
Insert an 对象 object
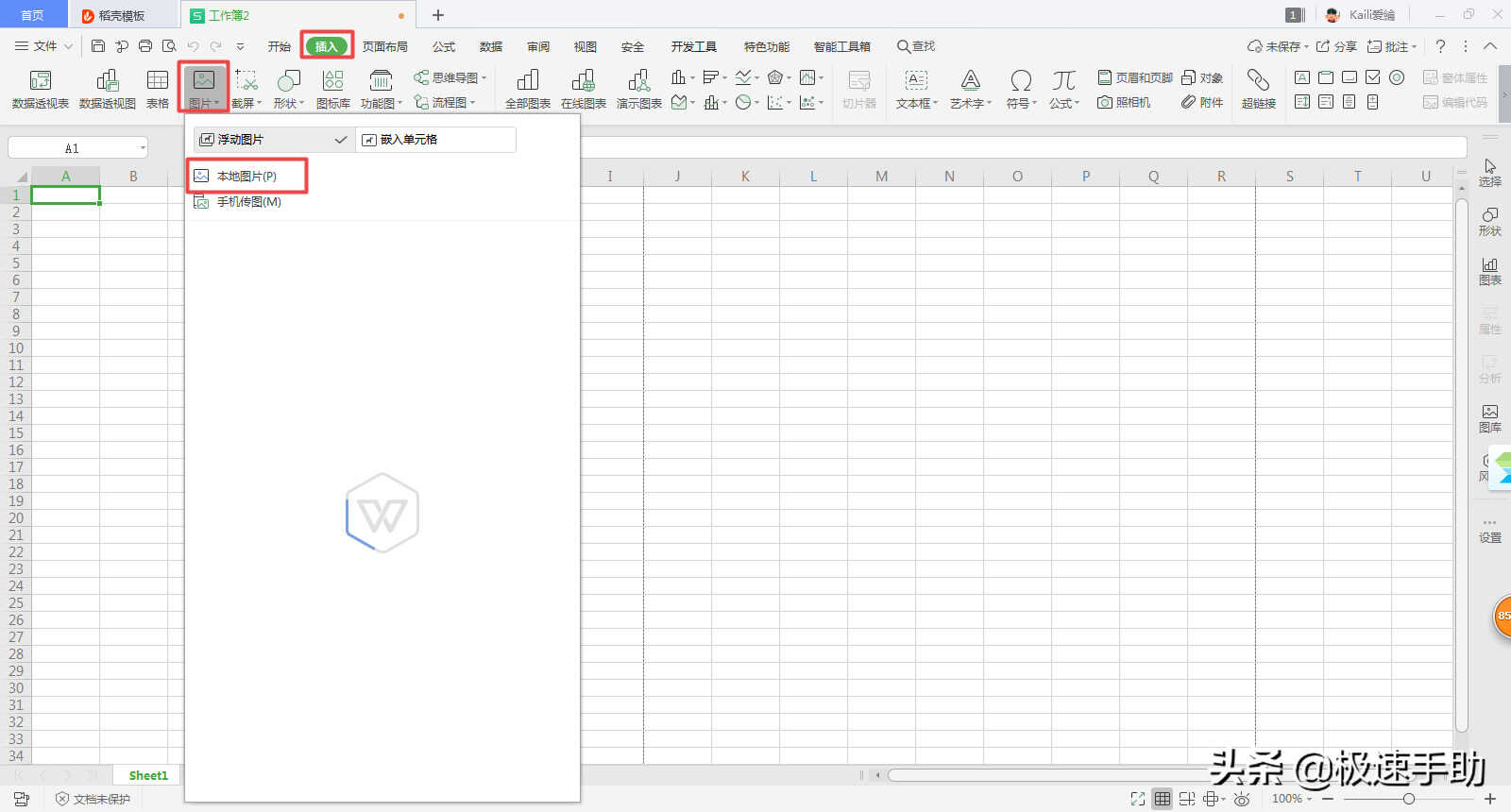pos(1202,77)
